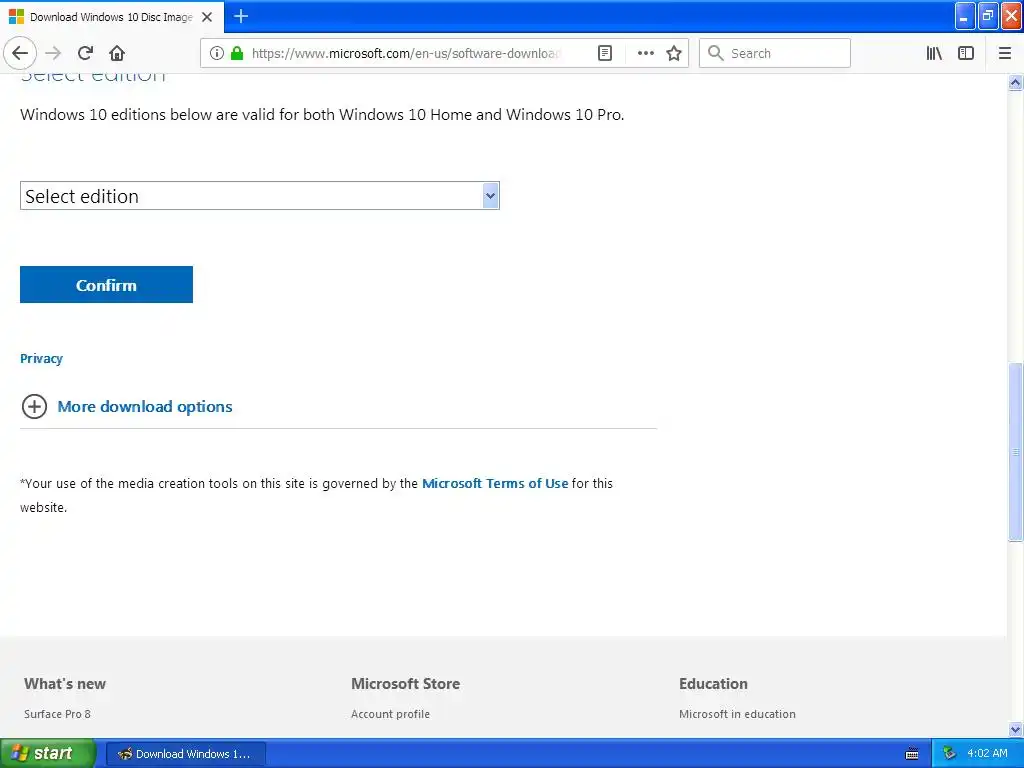Image resolution: width=1024 pixels, height=768 pixels.
Task: Open the More download options link
Action: point(145,406)
